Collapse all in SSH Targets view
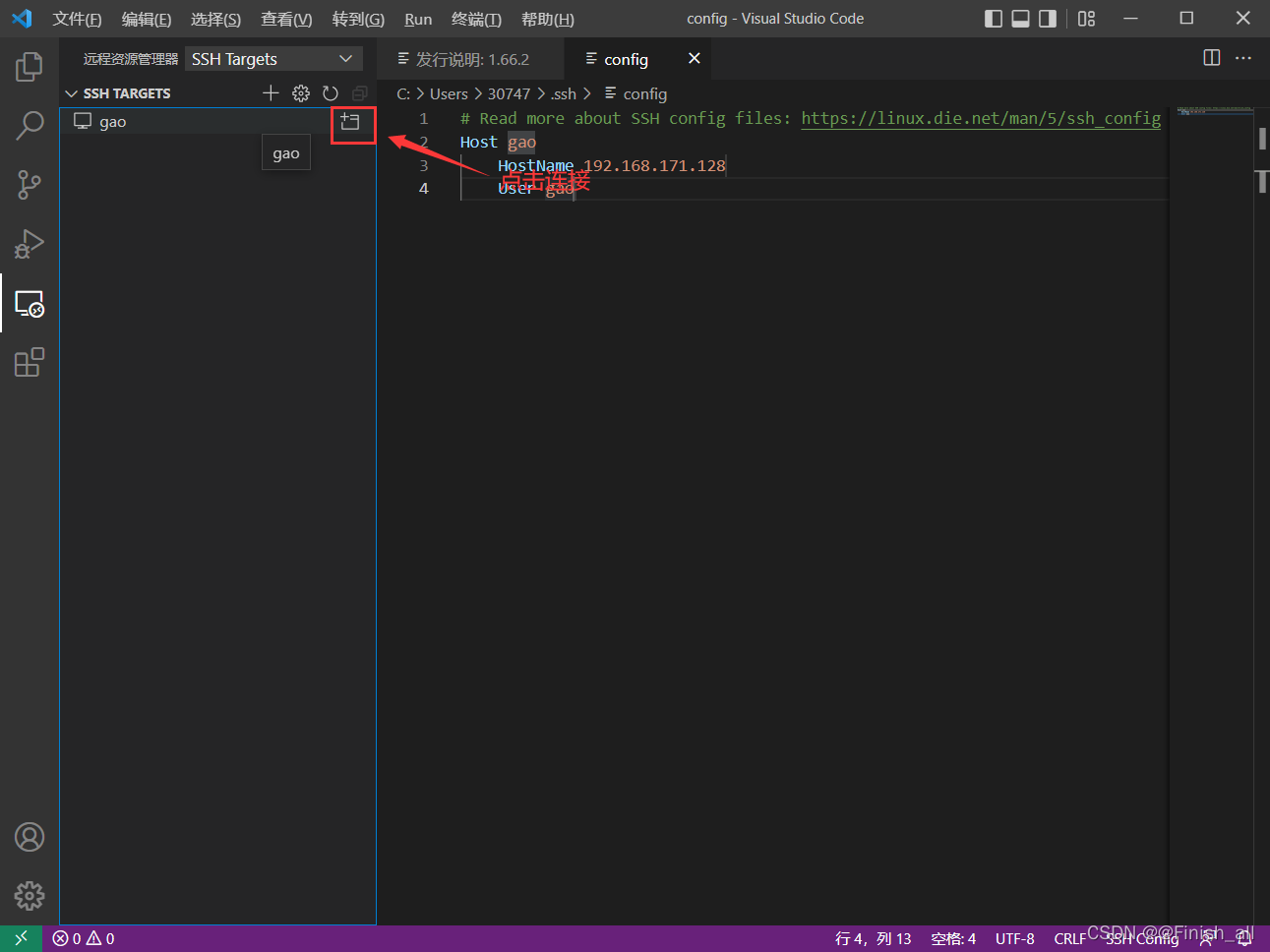Image resolution: width=1270 pixels, height=952 pixels. click(x=360, y=93)
